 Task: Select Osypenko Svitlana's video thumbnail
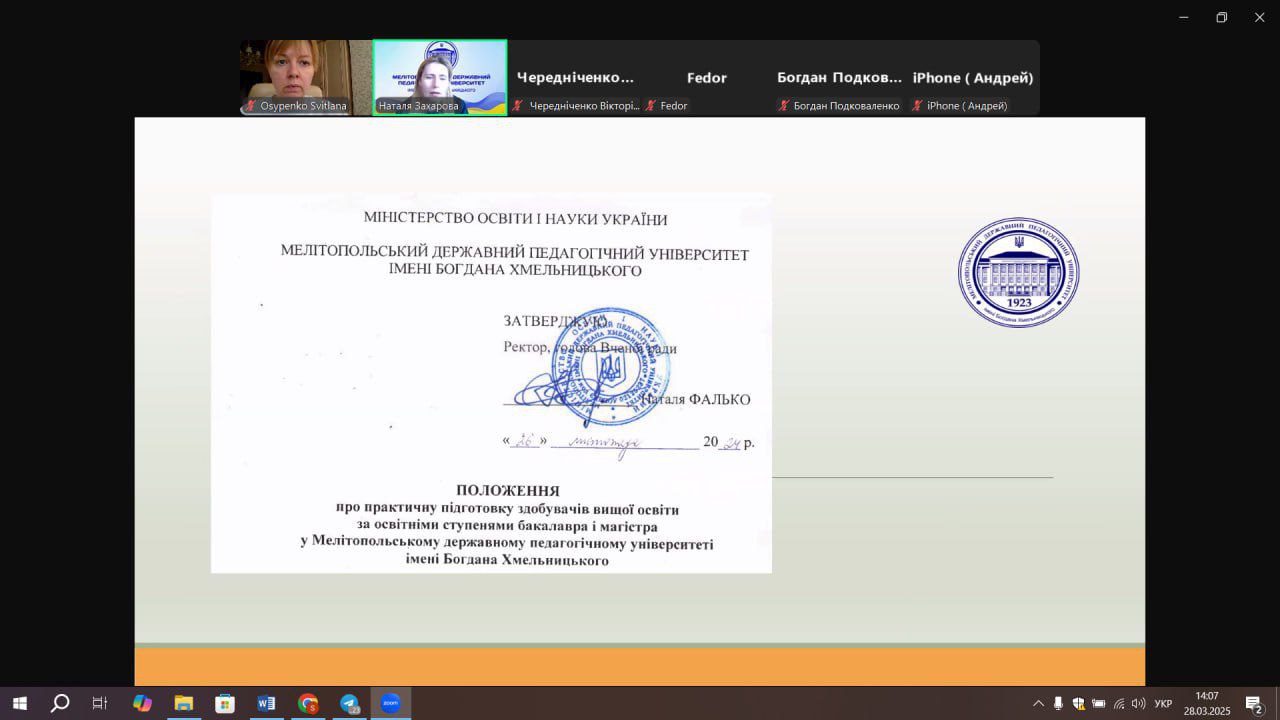coord(305,77)
